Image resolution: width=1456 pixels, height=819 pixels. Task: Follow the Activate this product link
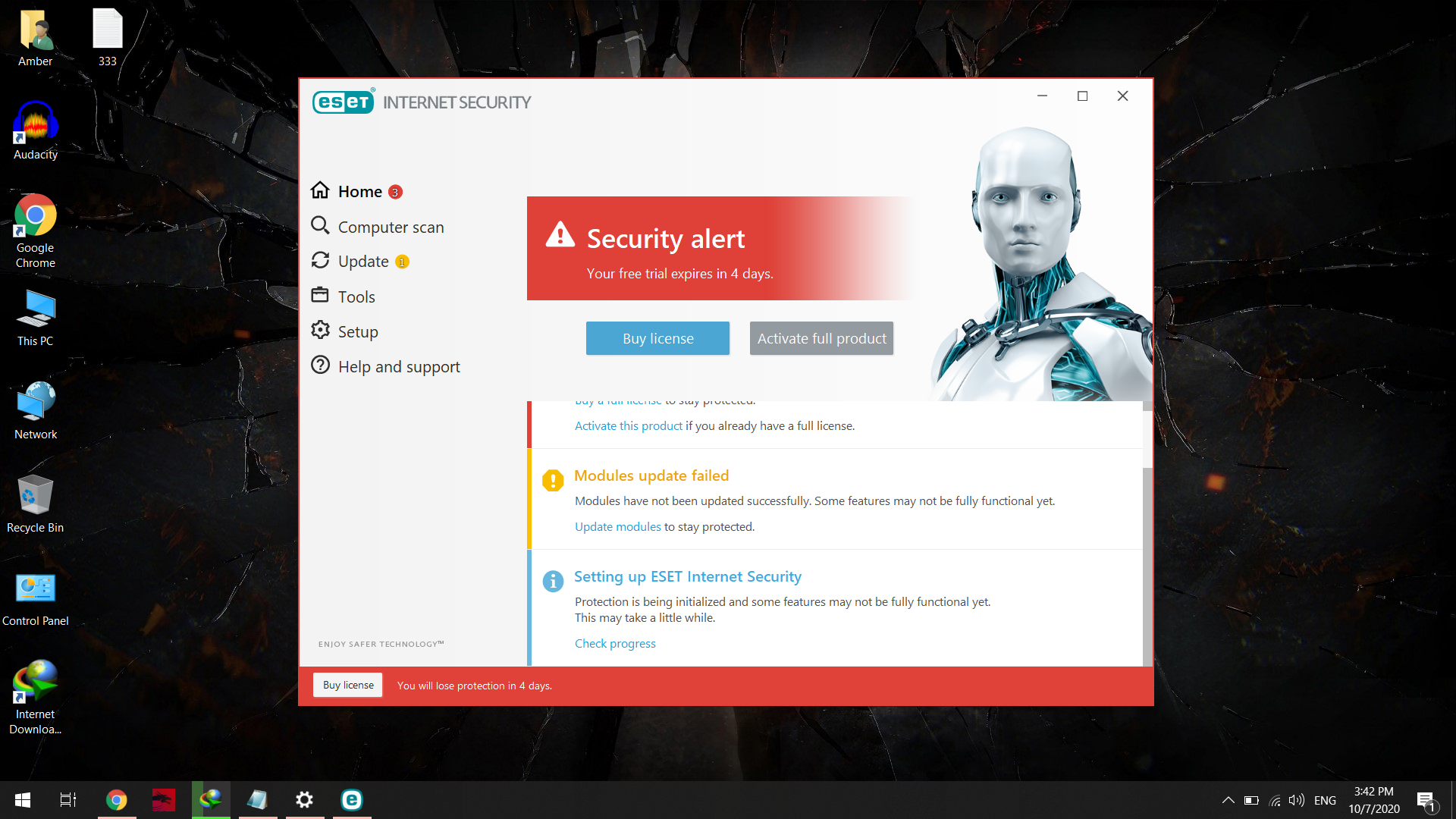coord(628,425)
